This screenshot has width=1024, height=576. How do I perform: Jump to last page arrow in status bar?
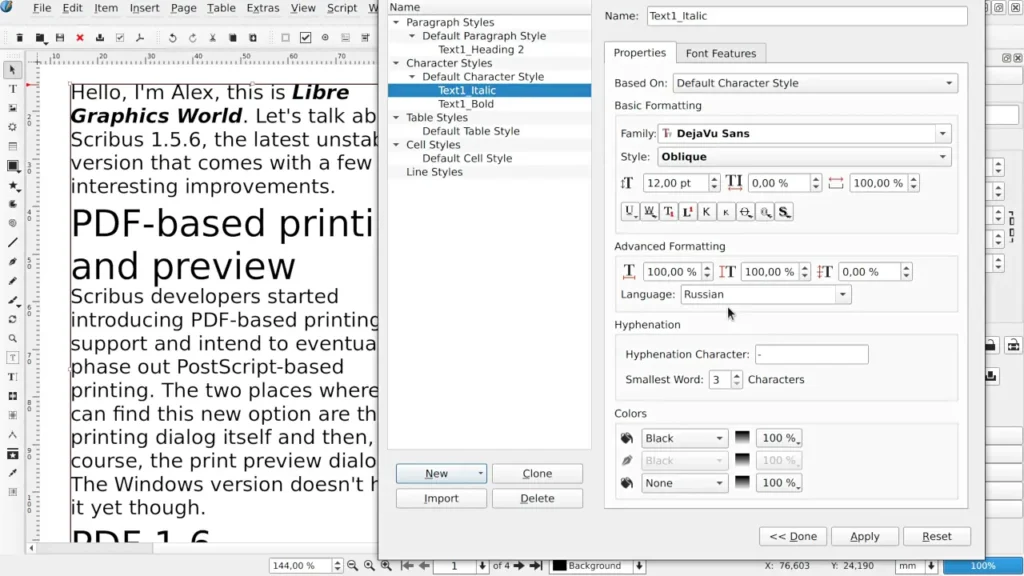pyautogui.click(x=536, y=566)
